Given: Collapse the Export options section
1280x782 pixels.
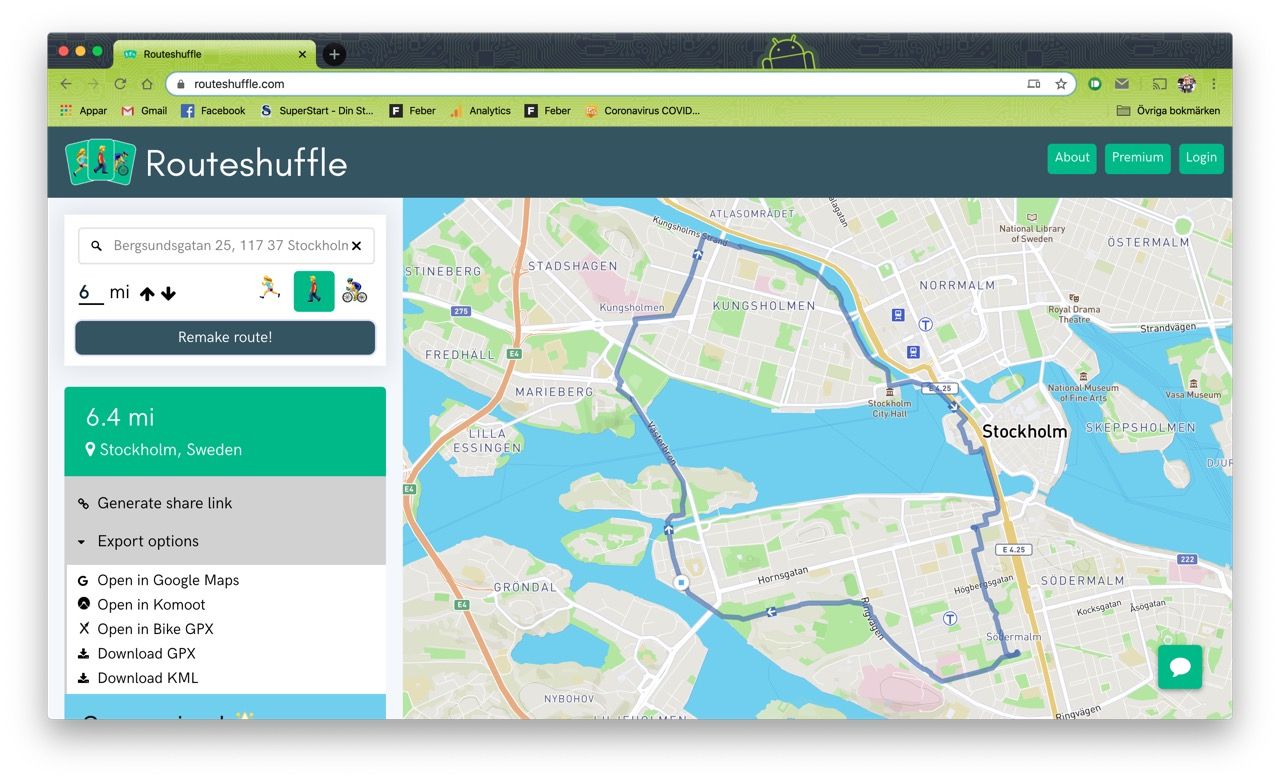Looking at the screenshot, I should point(148,541).
